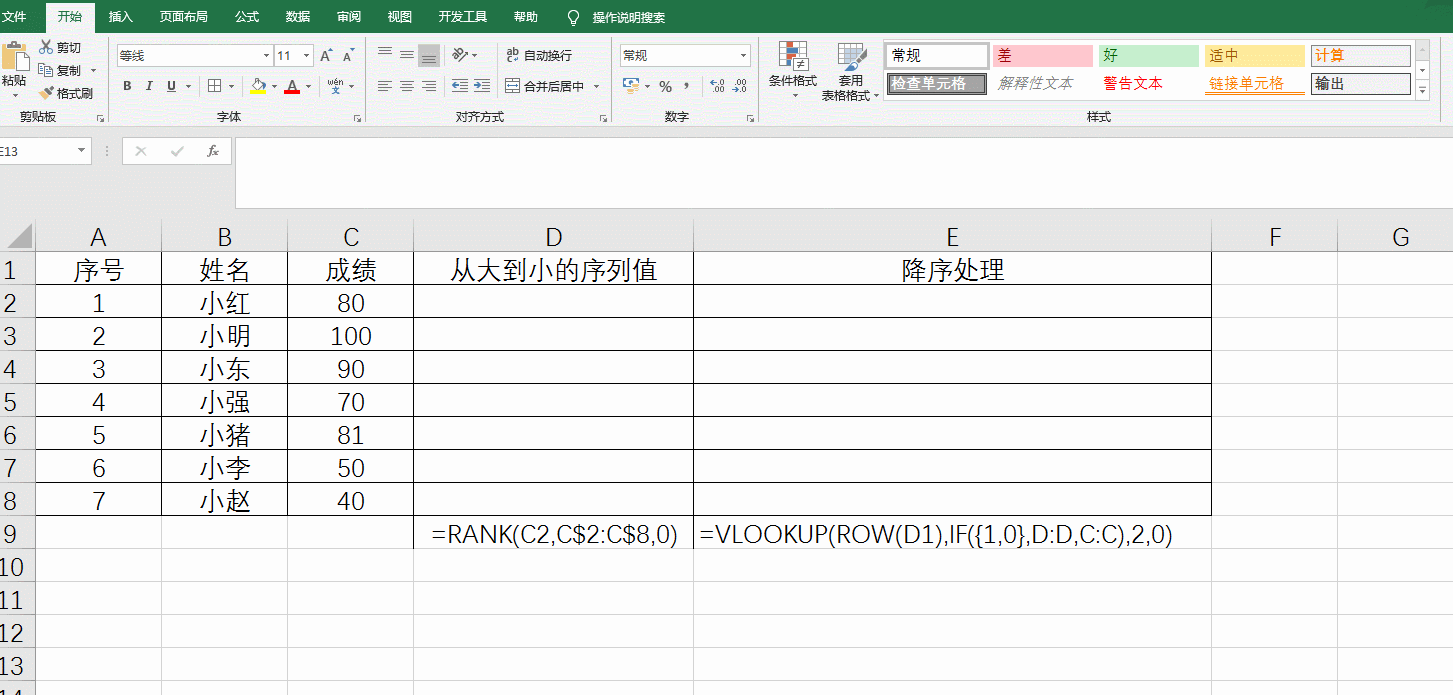This screenshot has height=695, width=1453.
Task: Open the File (文件) tab
Action: [x=14, y=17]
